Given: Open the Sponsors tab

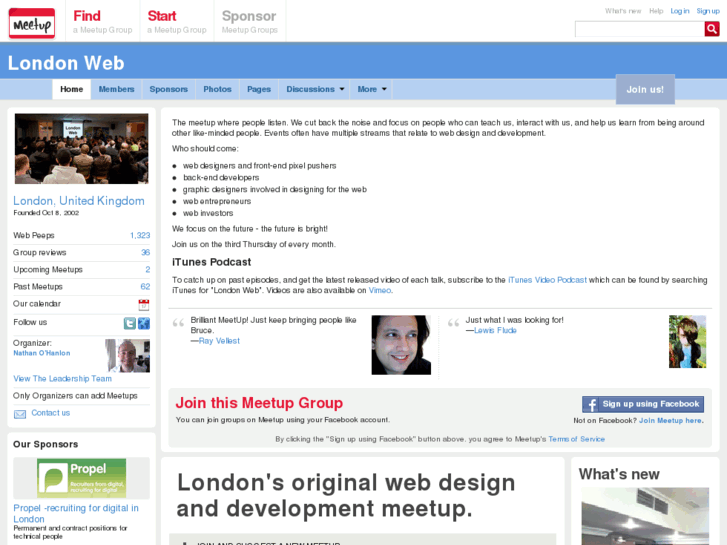Looking at the screenshot, I should point(169,89).
